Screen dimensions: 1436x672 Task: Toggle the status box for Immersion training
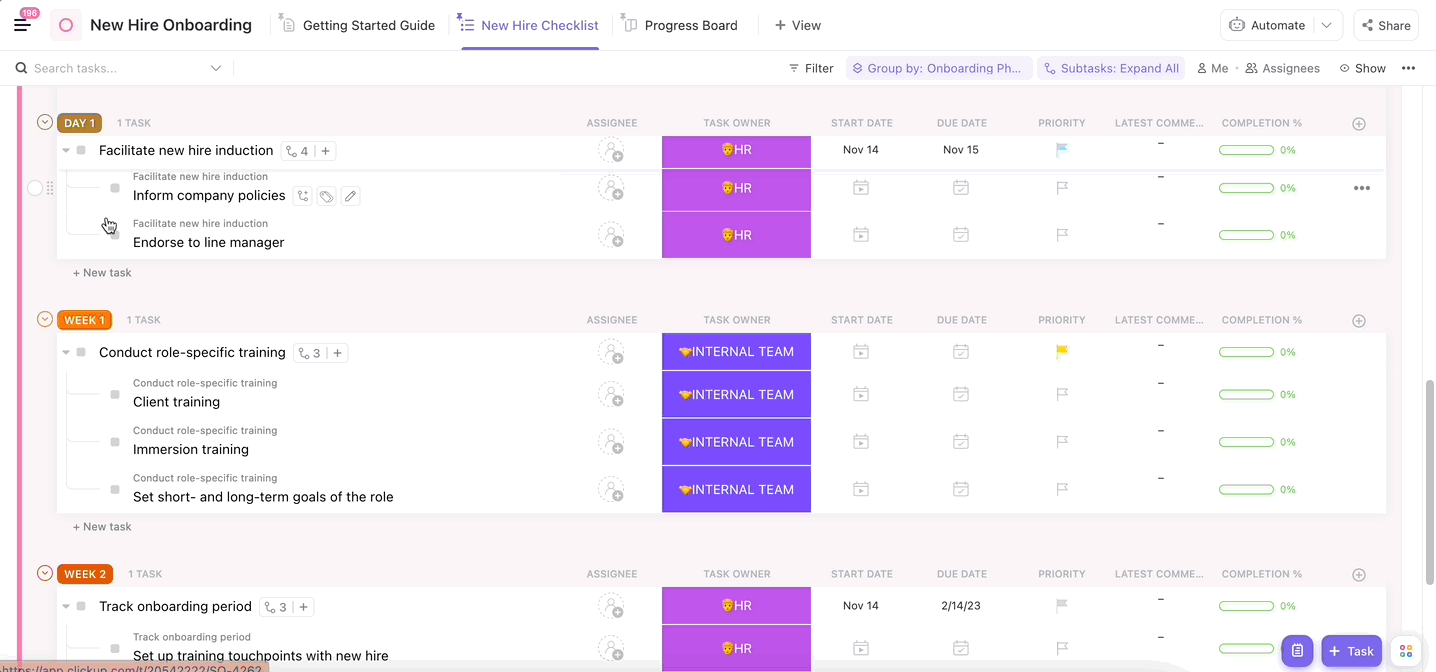[115, 442]
